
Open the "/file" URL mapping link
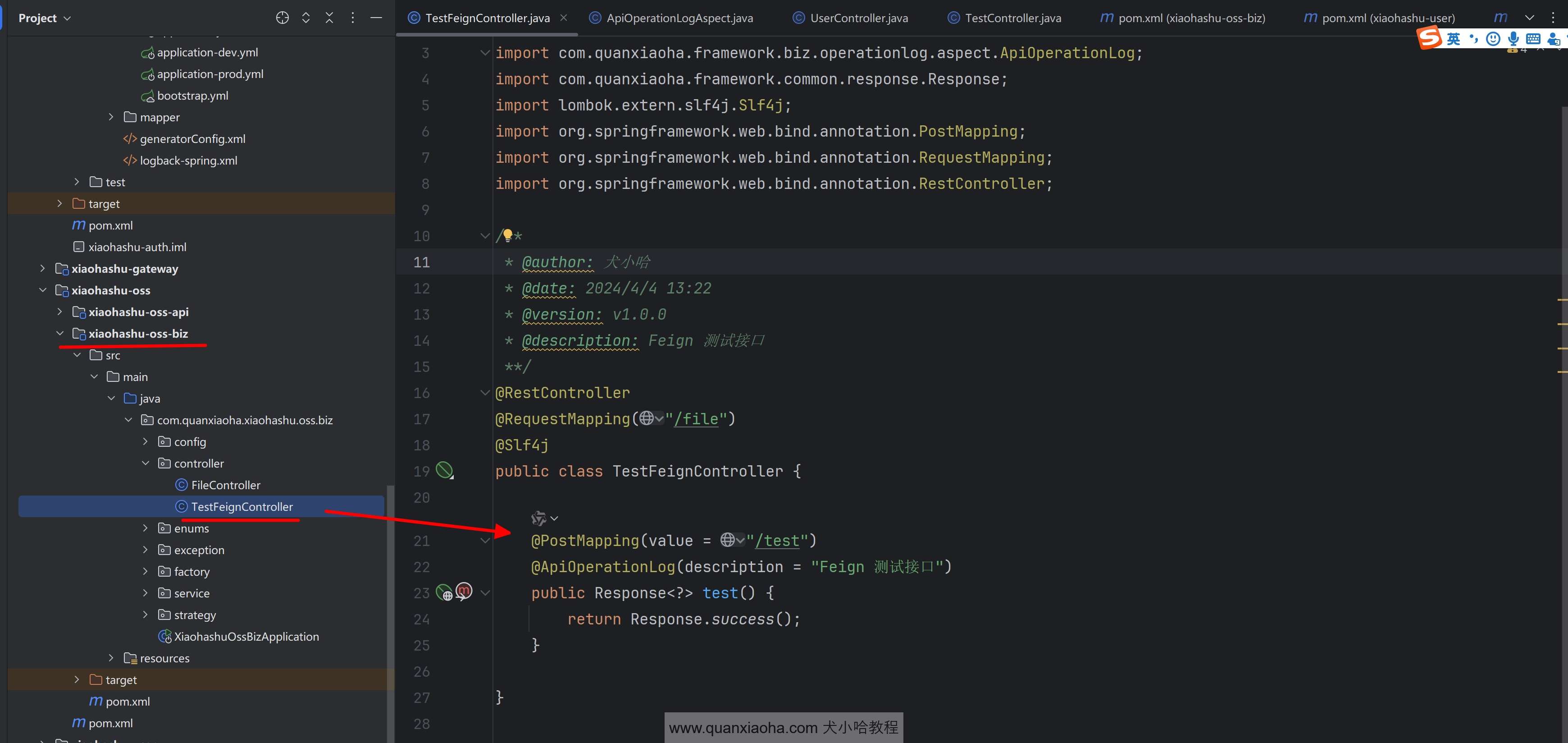[696, 419]
